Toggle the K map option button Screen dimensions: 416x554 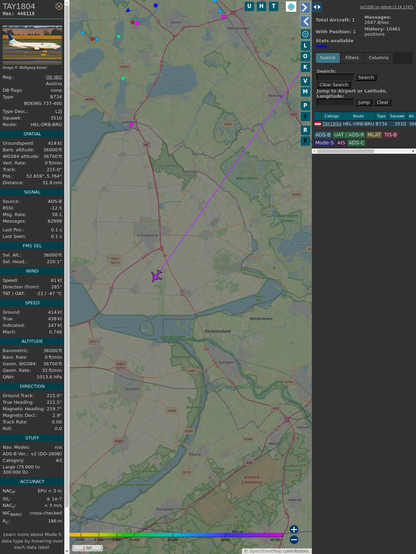(x=305, y=67)
